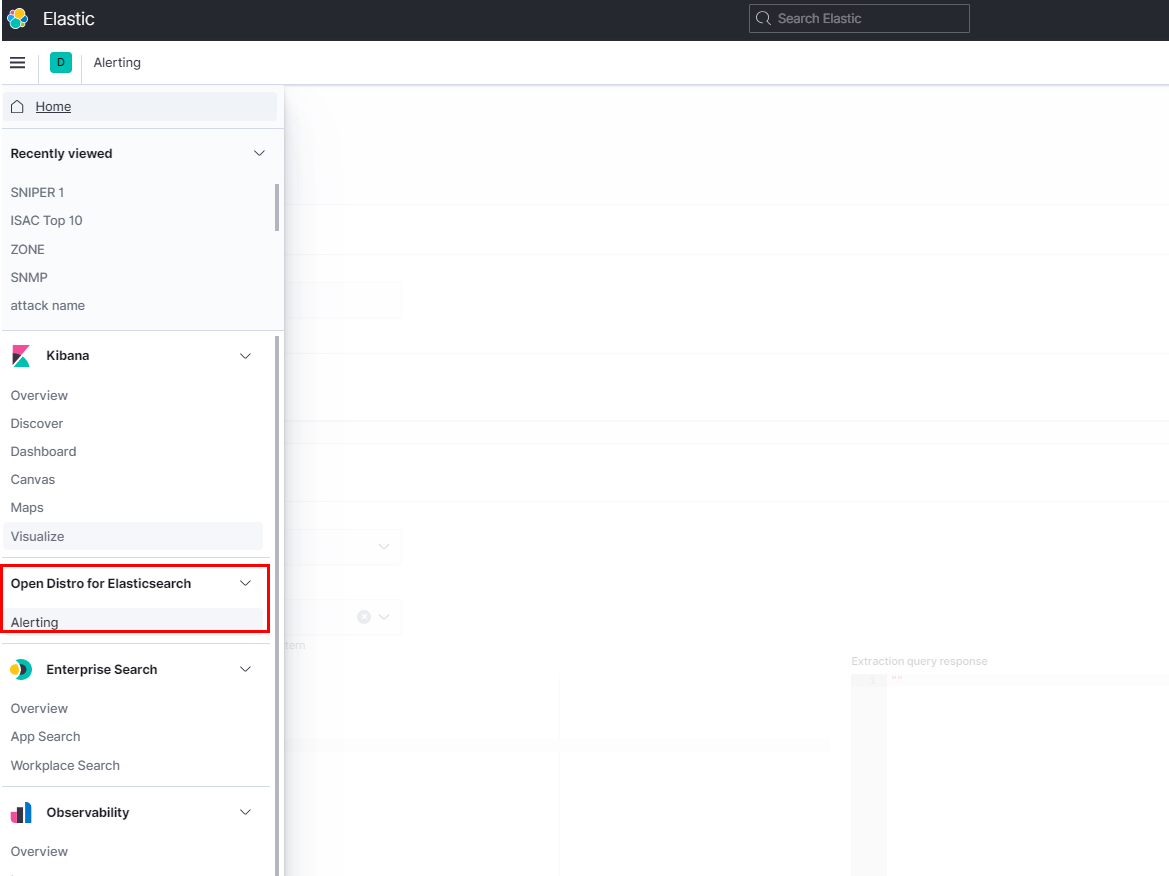The width and height of the screenshot is (1169, 876).
Task: Open Observability Overview
Action: [40, 851]
